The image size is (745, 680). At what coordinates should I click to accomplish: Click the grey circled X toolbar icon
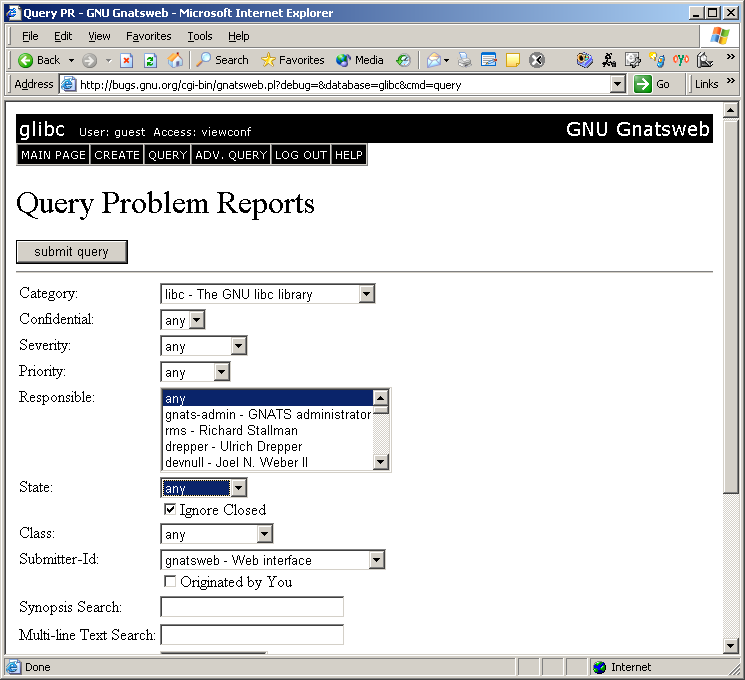tap(537, 60)
